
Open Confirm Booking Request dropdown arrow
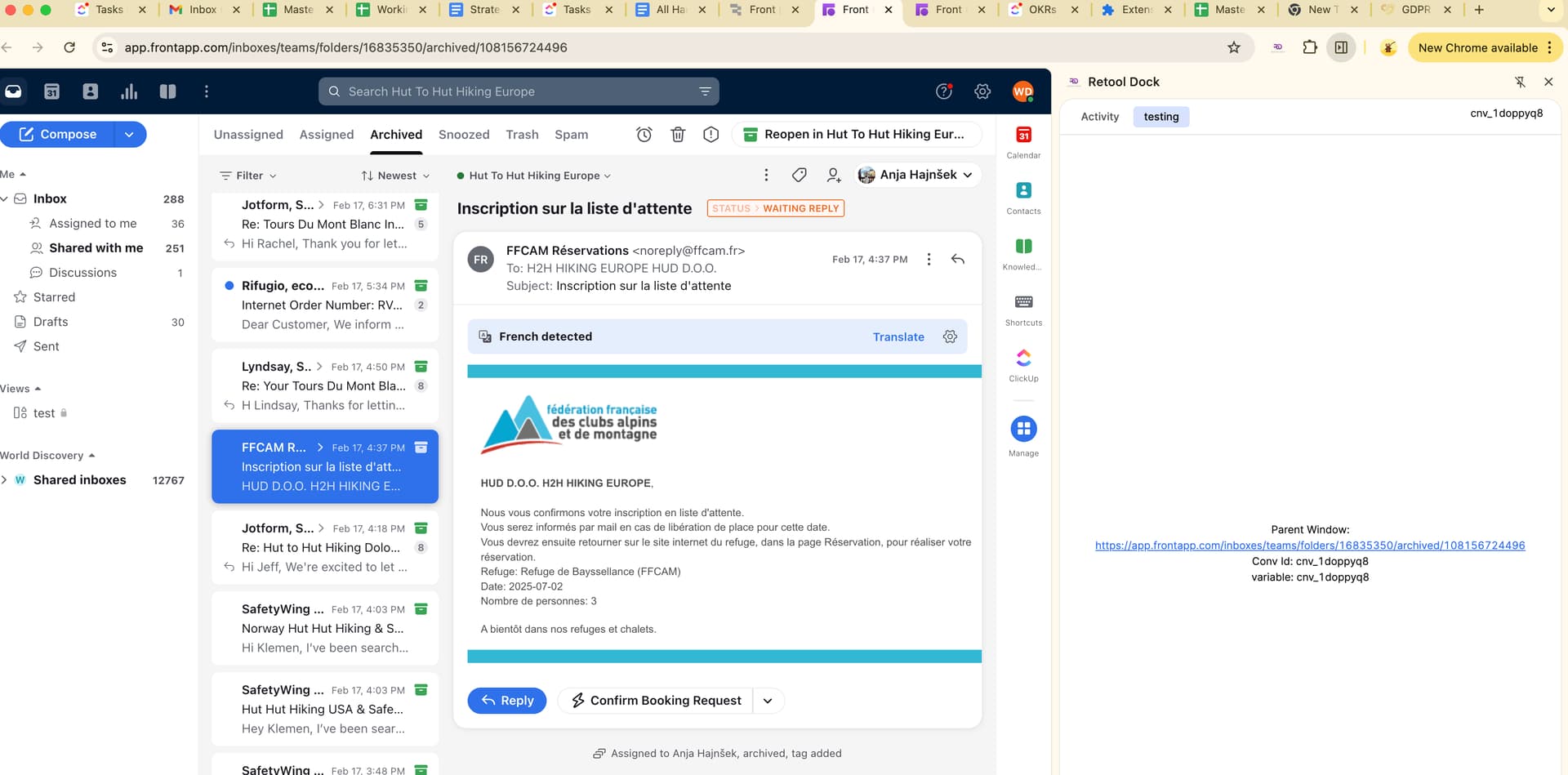tap(768, 701)
